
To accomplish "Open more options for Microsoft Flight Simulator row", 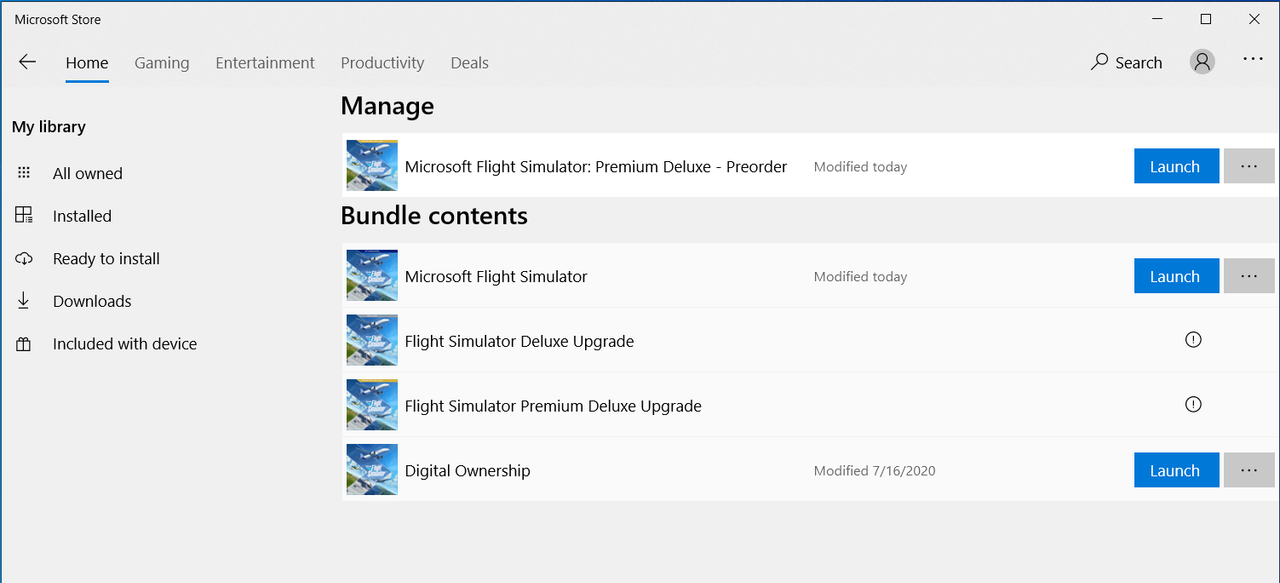I will [x=1249, y=276].
